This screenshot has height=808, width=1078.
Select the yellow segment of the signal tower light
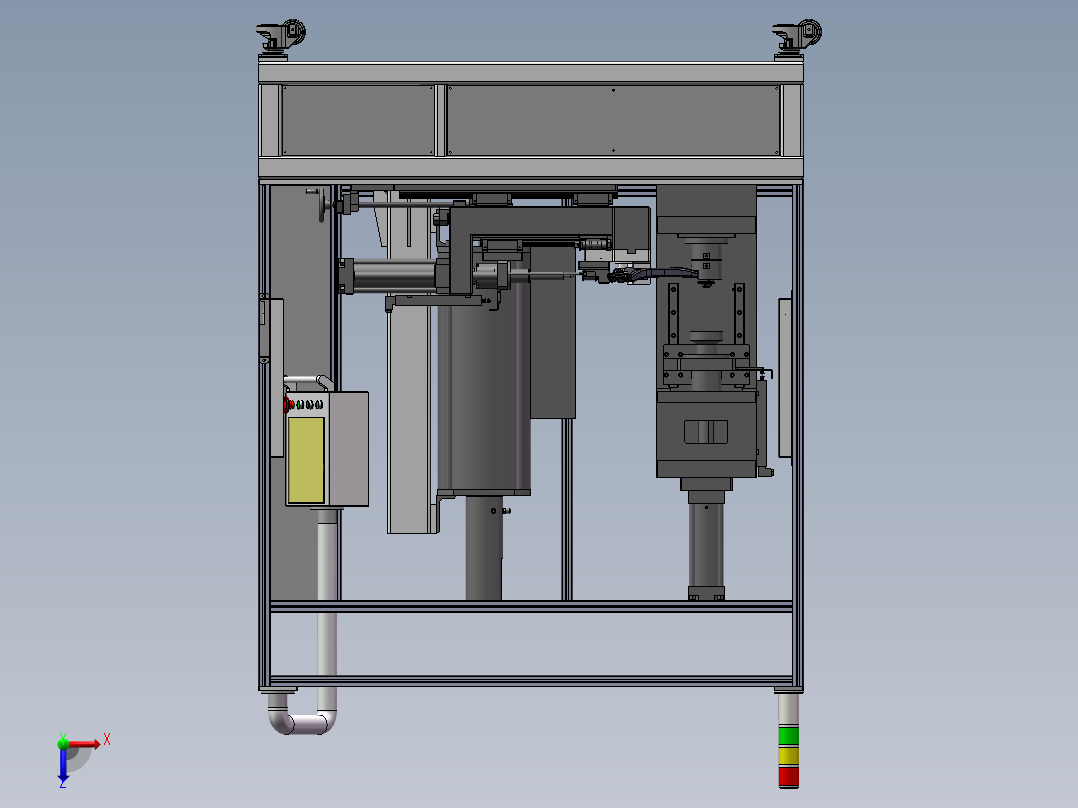pyautogui.click(x=788, y=756)
